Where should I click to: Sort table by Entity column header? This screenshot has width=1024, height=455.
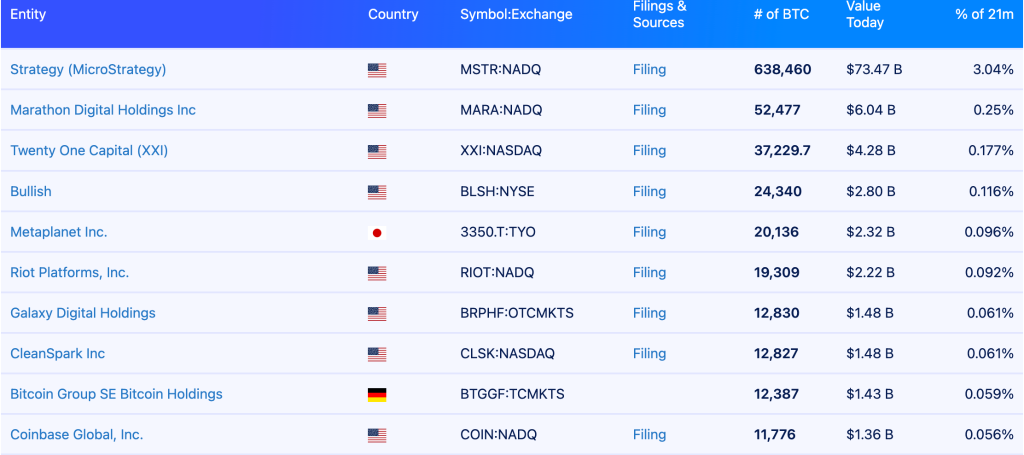point(28,15)
